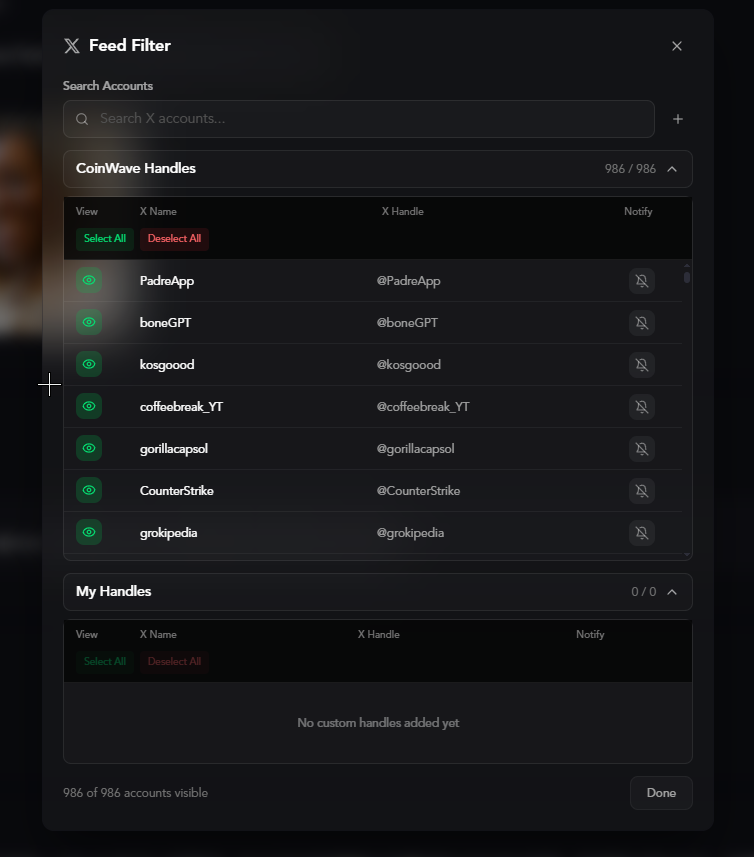This screenshot has width=754, height=857.
Task: Click the My Handles header title
Action: pos(114,591)
